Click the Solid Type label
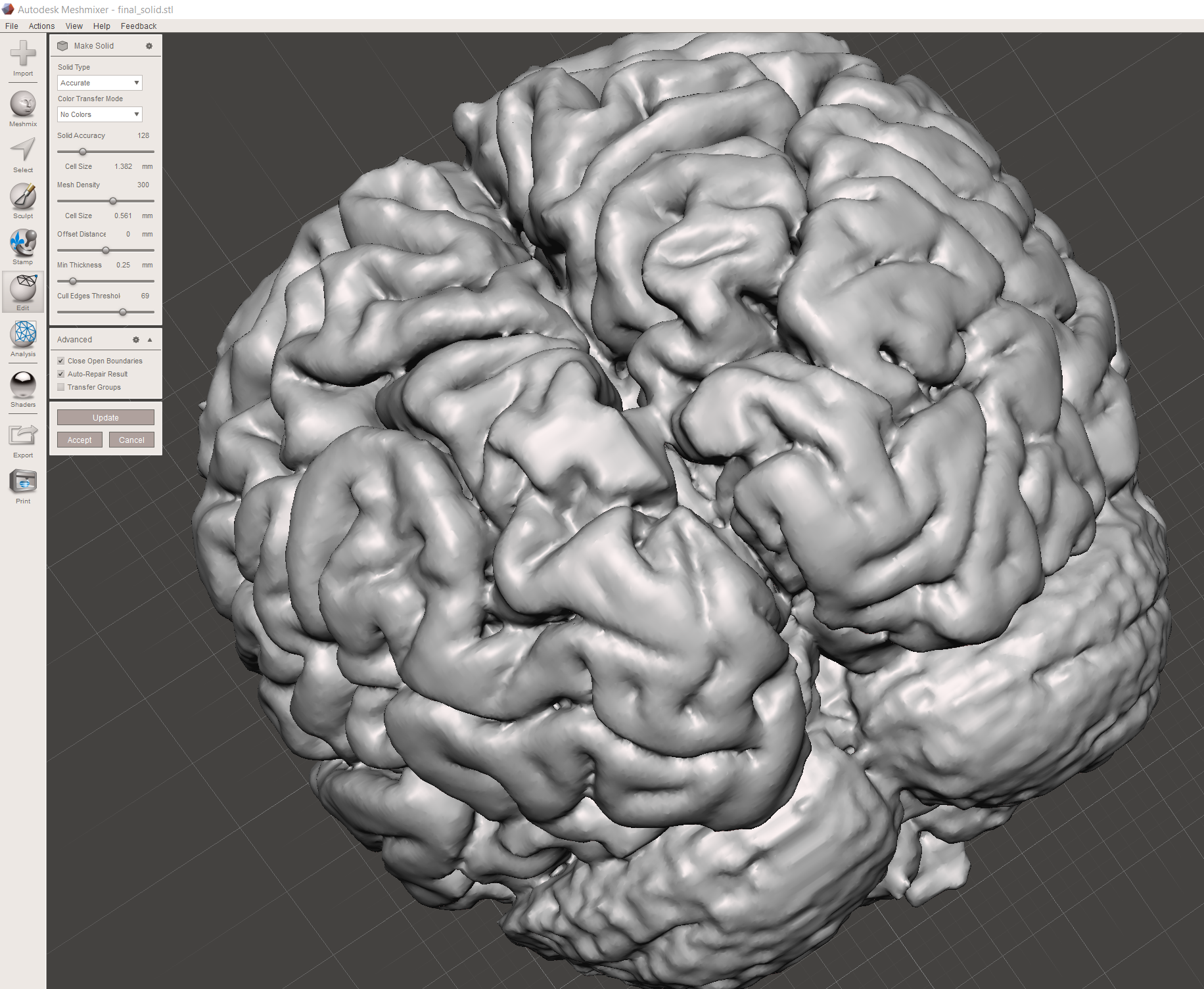This screenshot has width=1204, height=989. click(74, 67)
